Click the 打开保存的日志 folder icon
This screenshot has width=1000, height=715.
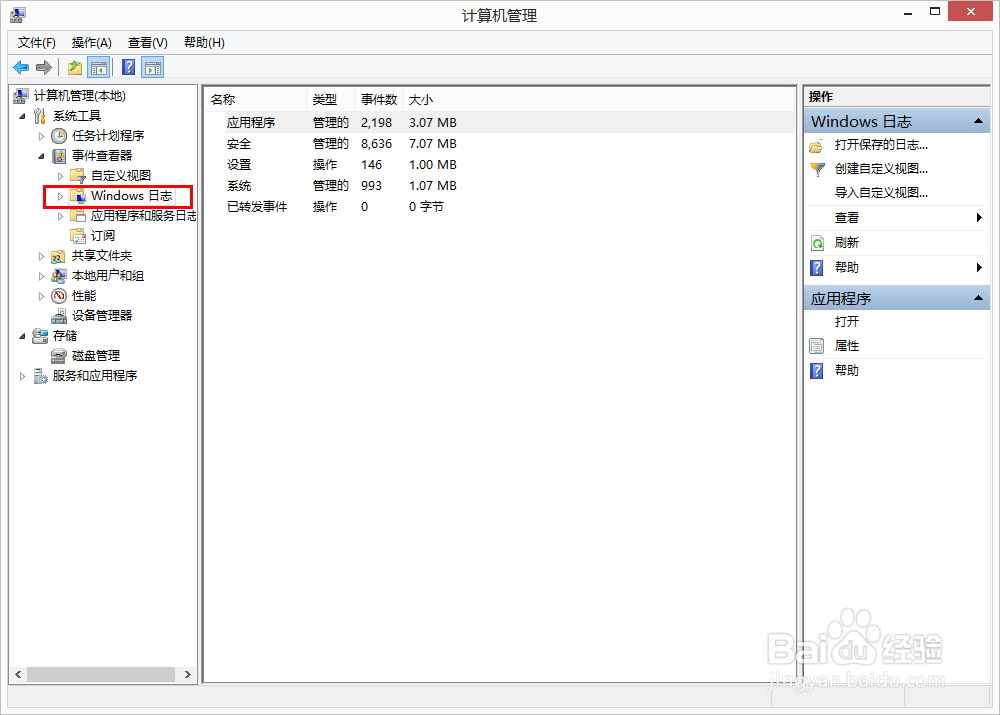click(816, 146)
